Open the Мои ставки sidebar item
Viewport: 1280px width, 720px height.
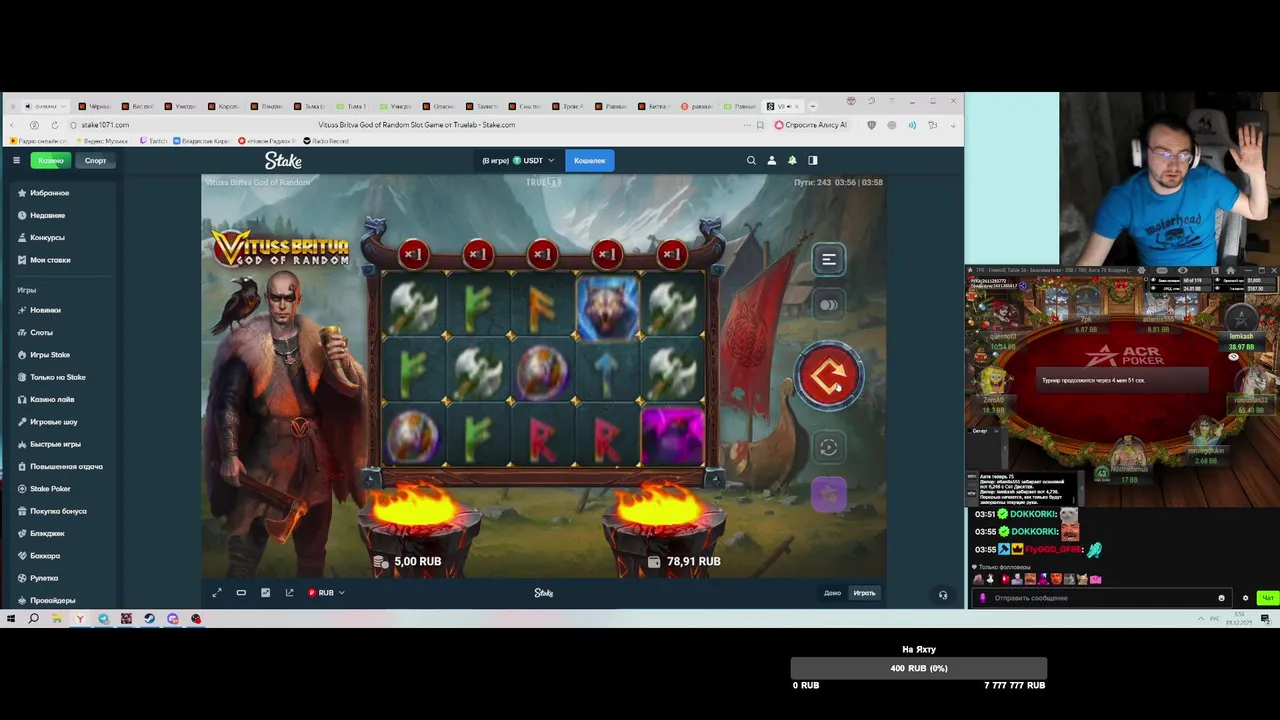[x=50, y=260]
